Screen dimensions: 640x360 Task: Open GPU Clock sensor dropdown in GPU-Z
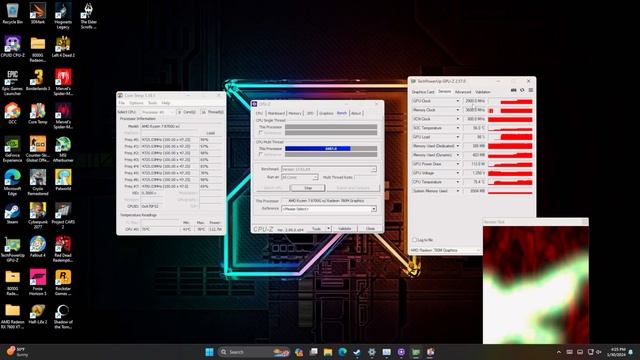(x=458, y=101)
